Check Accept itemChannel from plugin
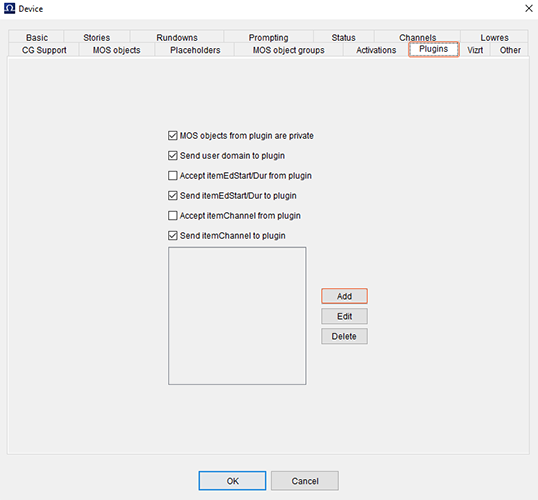 coord(173,216)
